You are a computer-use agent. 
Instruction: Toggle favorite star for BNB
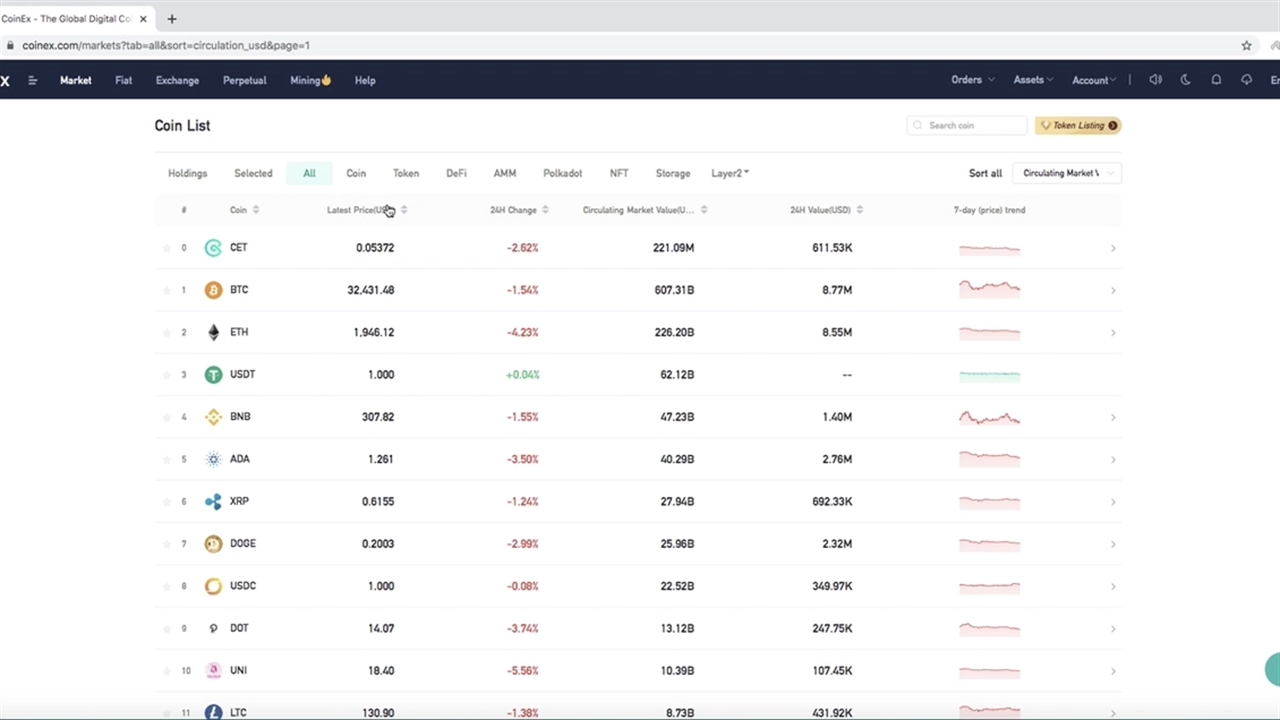click(166, 417)
